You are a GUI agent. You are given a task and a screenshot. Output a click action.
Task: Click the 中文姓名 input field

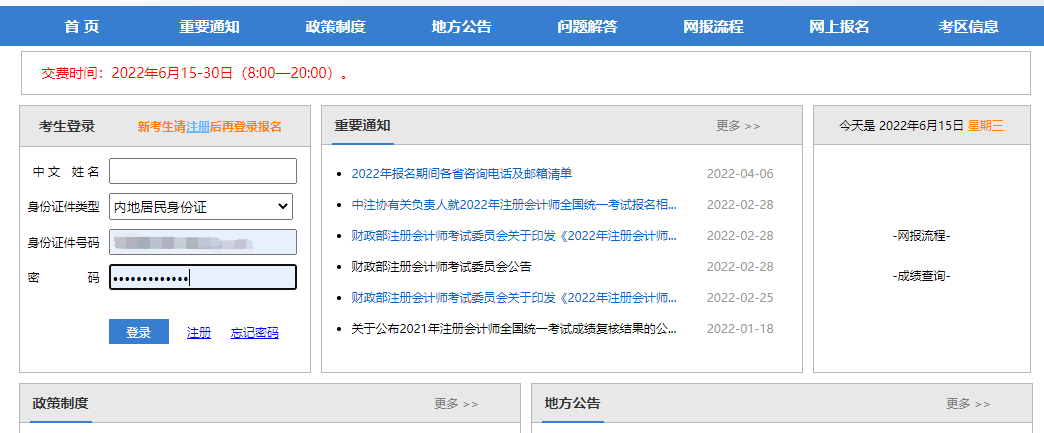[x=203, y=171]
